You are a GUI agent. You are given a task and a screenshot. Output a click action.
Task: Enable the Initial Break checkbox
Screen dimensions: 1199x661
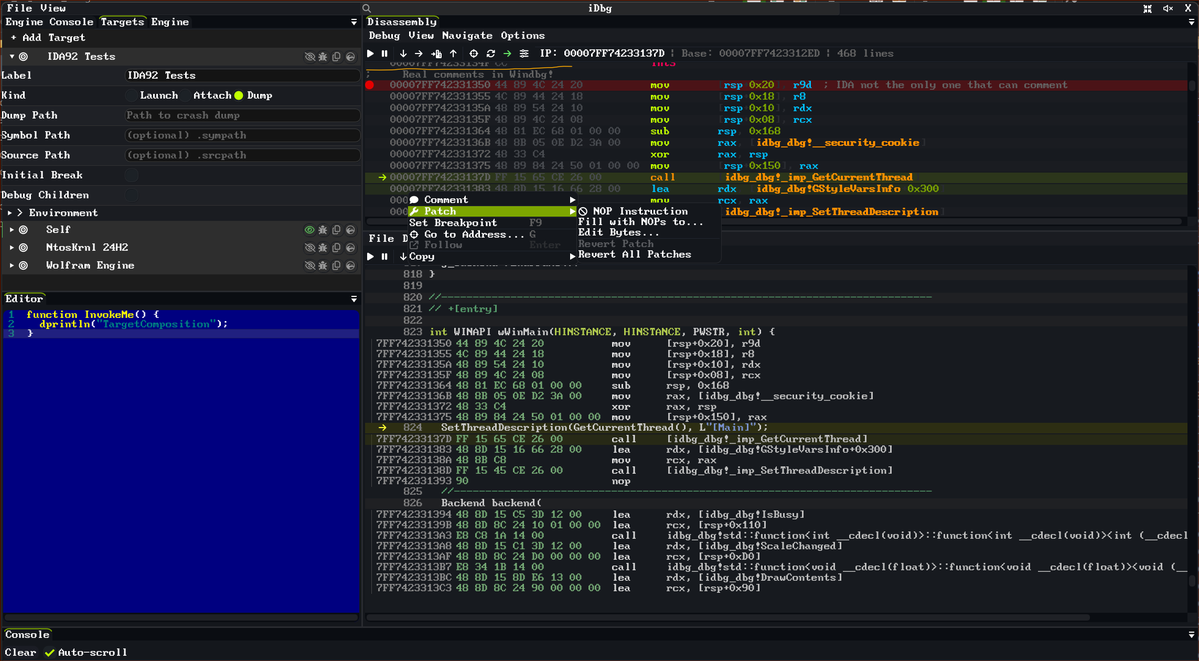coord(132,175)
